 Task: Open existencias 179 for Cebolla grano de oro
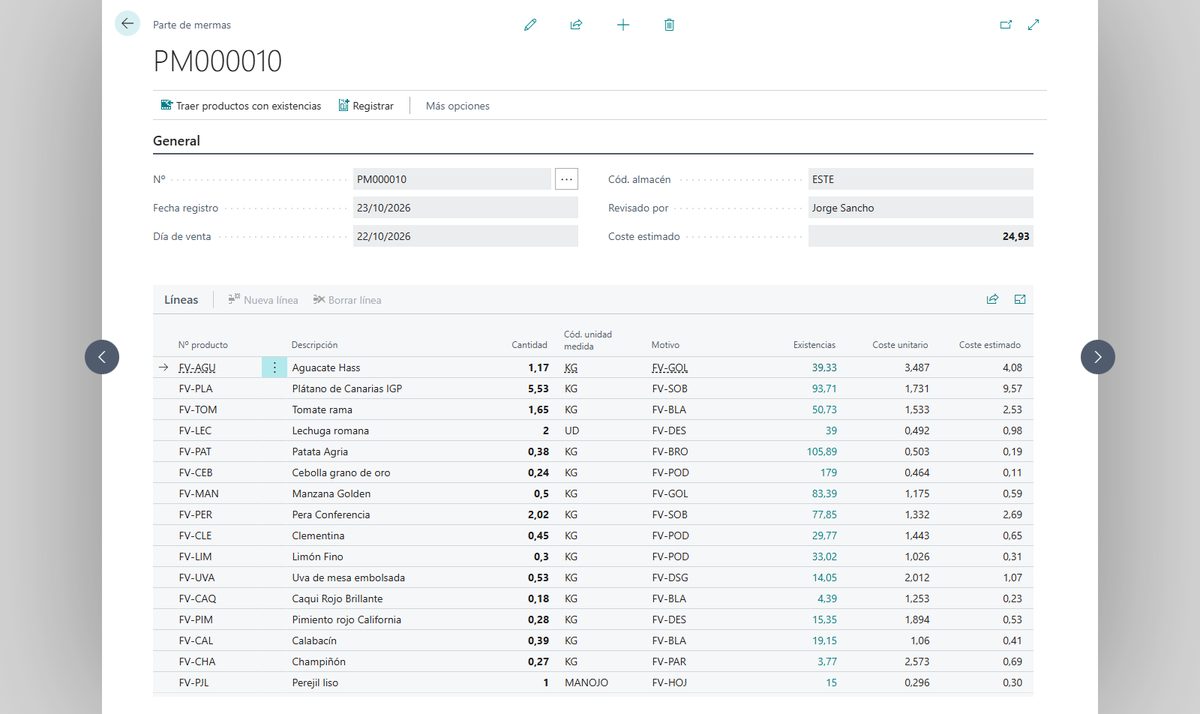pyautogui.click(x=829, y=473)
